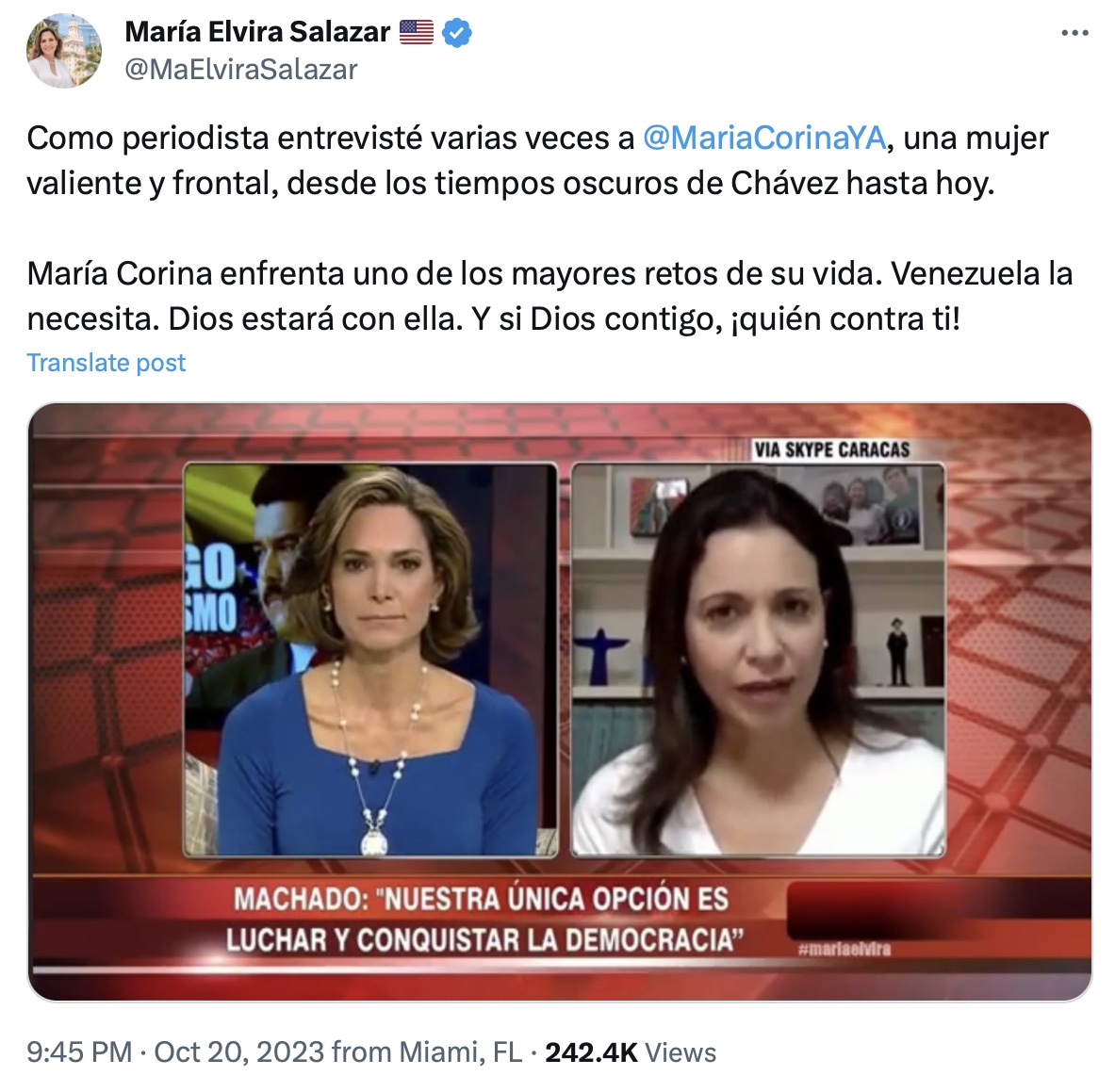
Task: Open the 242.4K Views count
Action: 631,1052
